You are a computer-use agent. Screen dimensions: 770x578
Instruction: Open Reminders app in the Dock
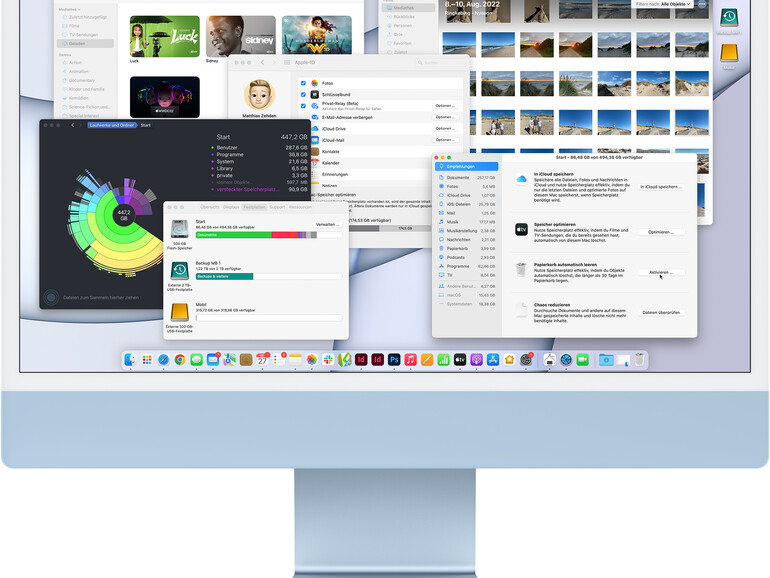pos(279,360)
